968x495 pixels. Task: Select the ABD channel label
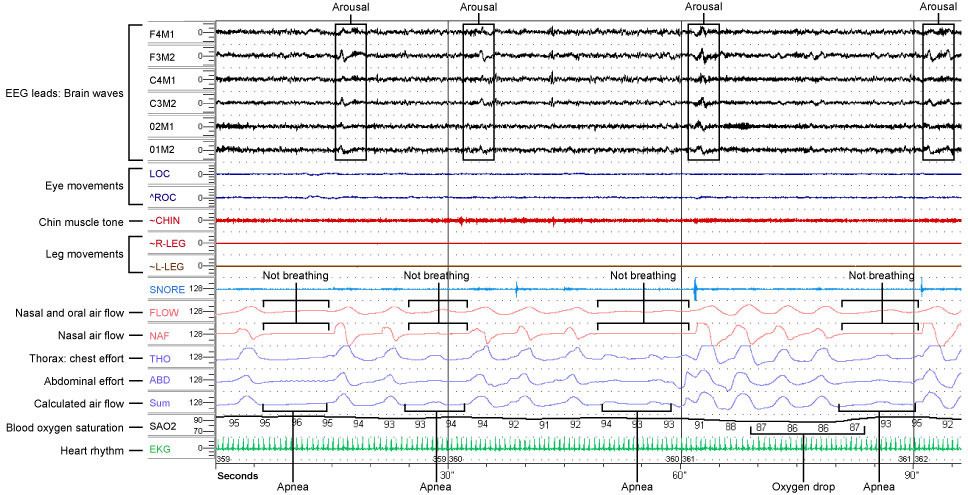tap(158, 381)
